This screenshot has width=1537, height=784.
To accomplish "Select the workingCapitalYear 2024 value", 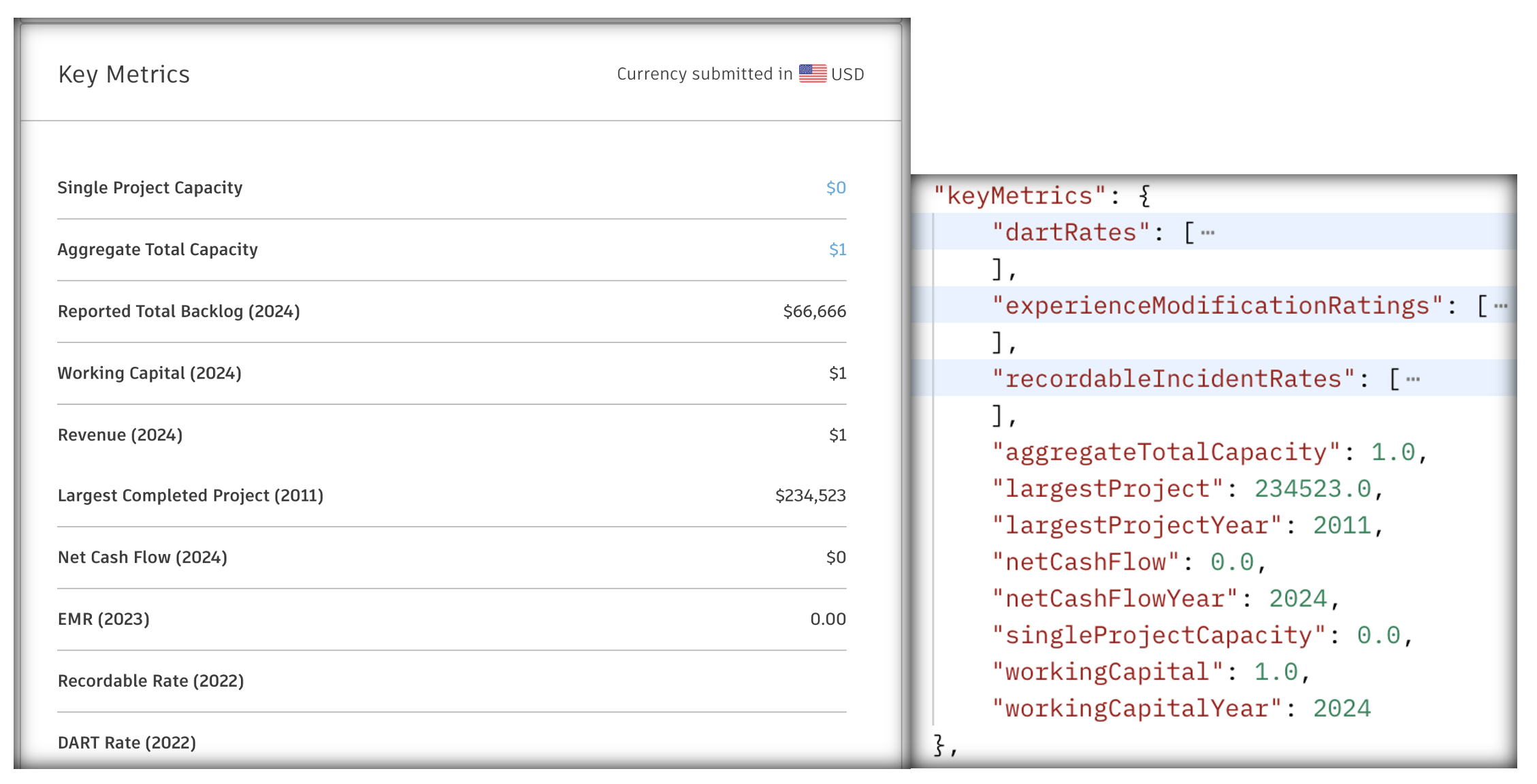I will coord(1342,710).
